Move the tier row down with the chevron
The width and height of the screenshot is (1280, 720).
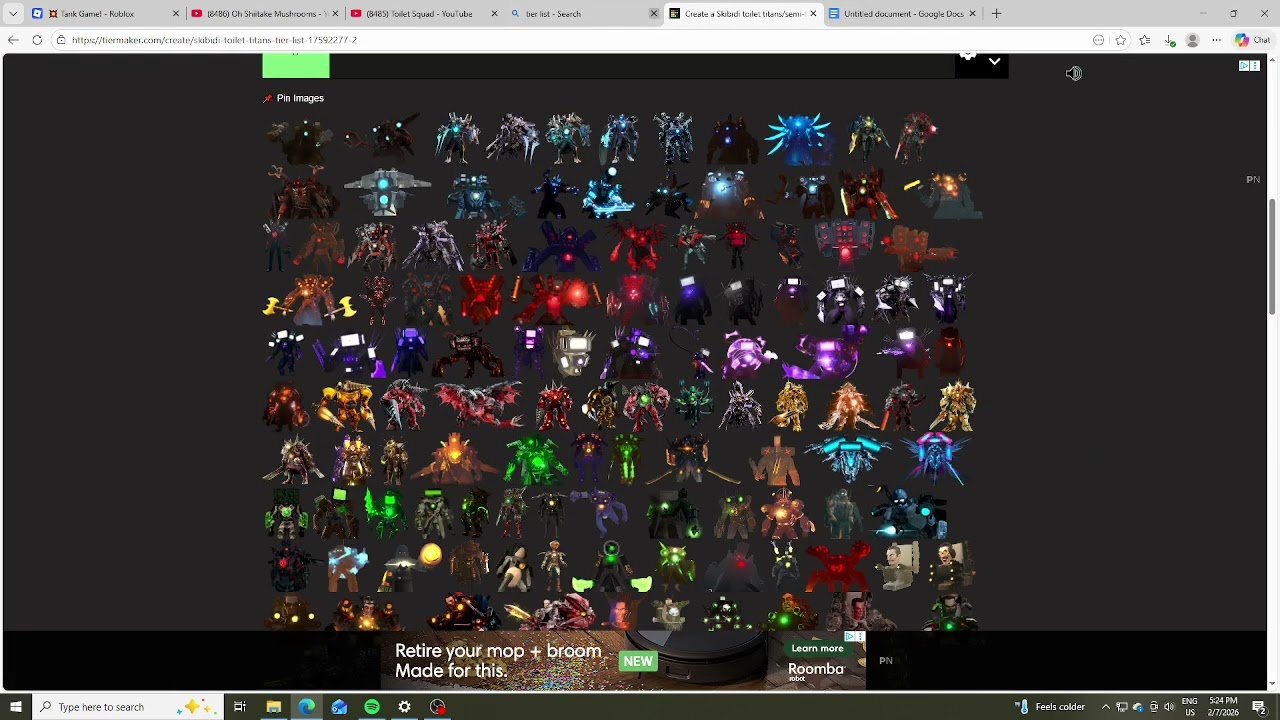point(994,62)
